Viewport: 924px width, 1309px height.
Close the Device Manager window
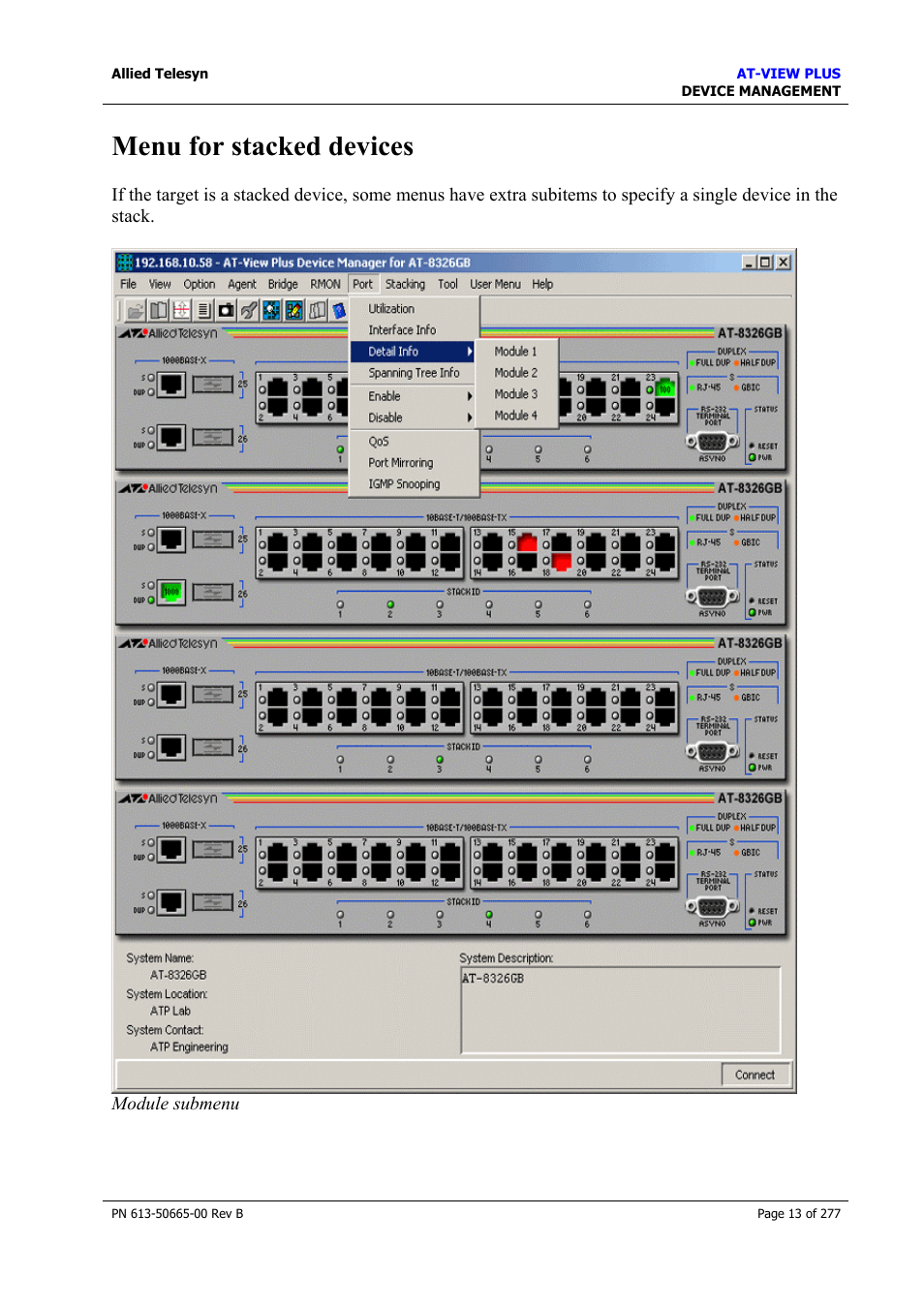(783, 262)
